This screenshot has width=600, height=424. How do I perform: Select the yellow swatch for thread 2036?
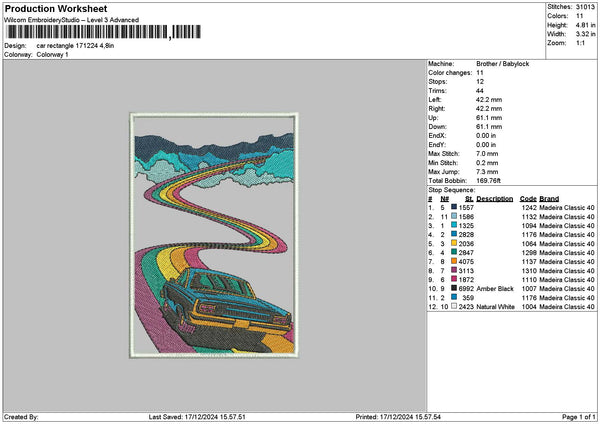pyautogui.click(x=455, y=243)
